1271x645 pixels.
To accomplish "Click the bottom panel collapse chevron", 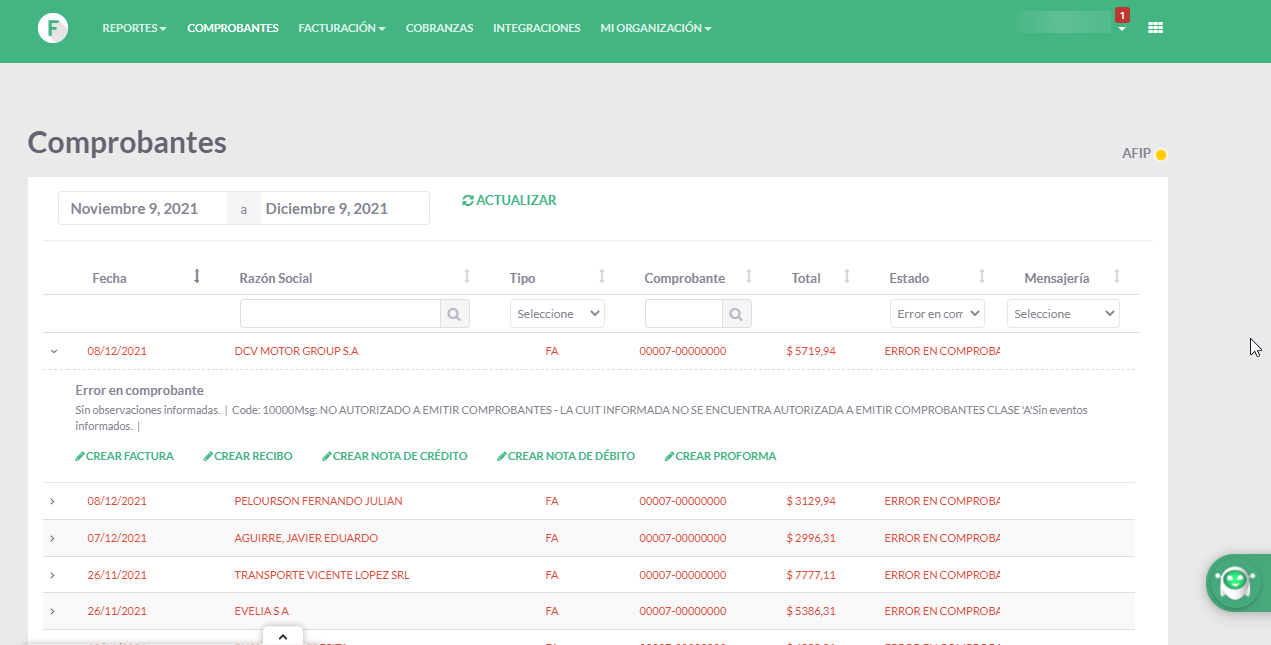I will [x=283, y=636].
